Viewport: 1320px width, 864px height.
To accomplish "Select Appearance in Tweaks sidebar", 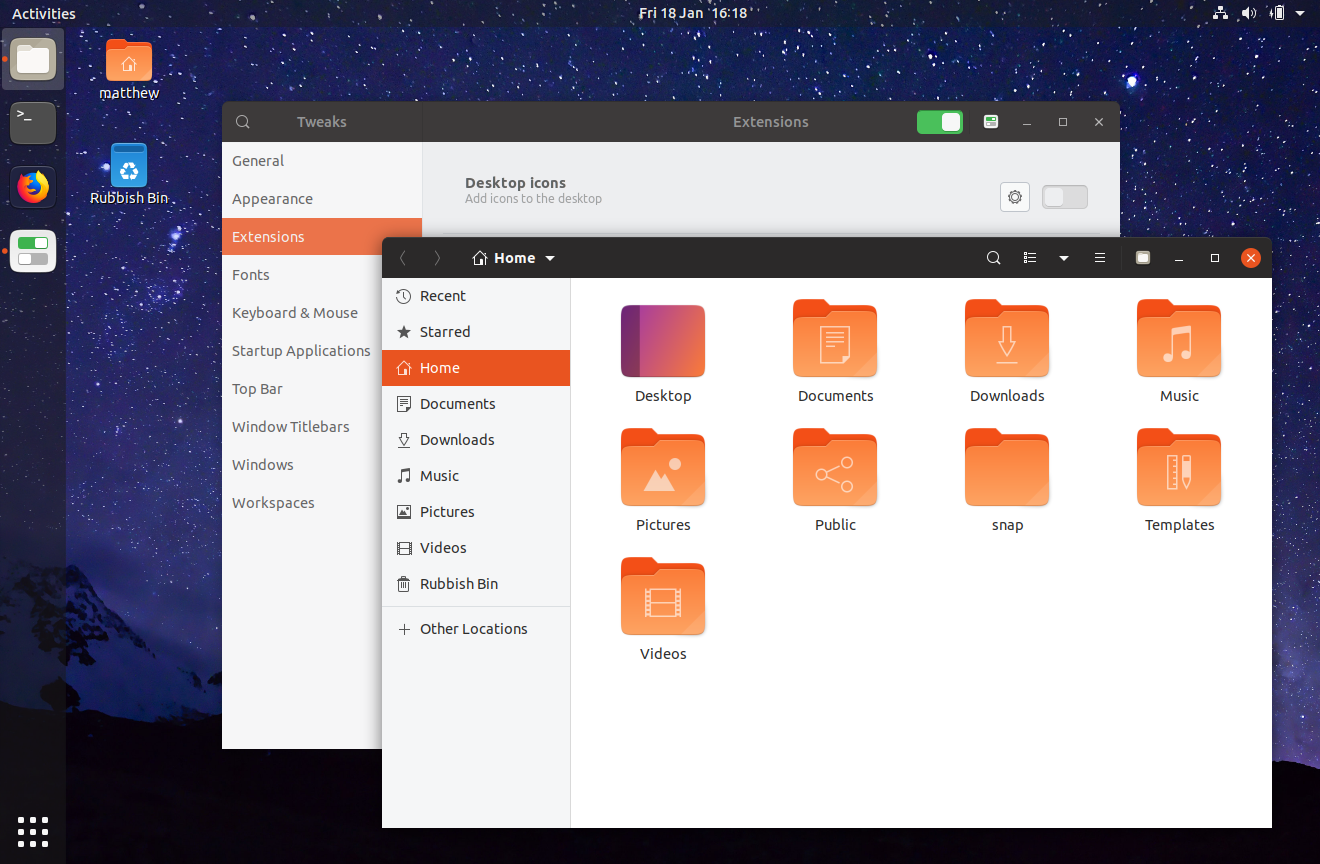I will tap(272, 199).
